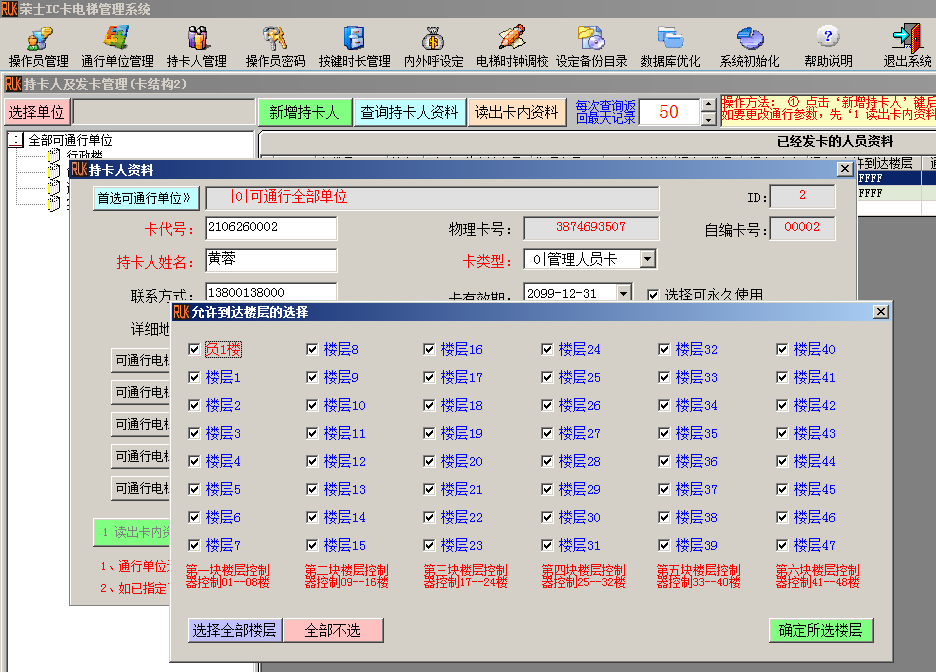Open the 卡类型 dropdown
Image resolution: width=936 pixels, height=672 pixels.
pyautogui.click(x=647, y=260)
